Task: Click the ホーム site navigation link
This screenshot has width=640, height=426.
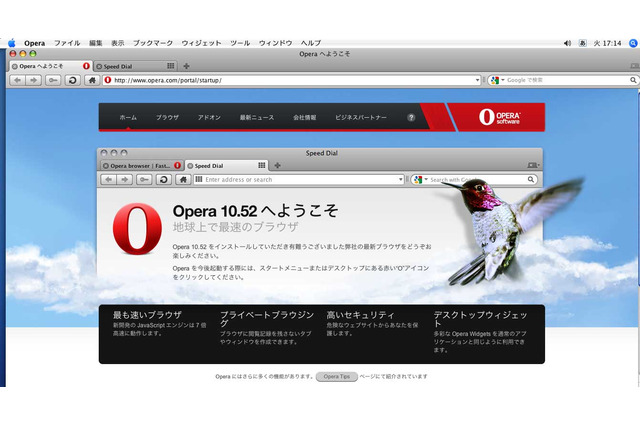Action: pyautogui.click(x=128, y=118)
